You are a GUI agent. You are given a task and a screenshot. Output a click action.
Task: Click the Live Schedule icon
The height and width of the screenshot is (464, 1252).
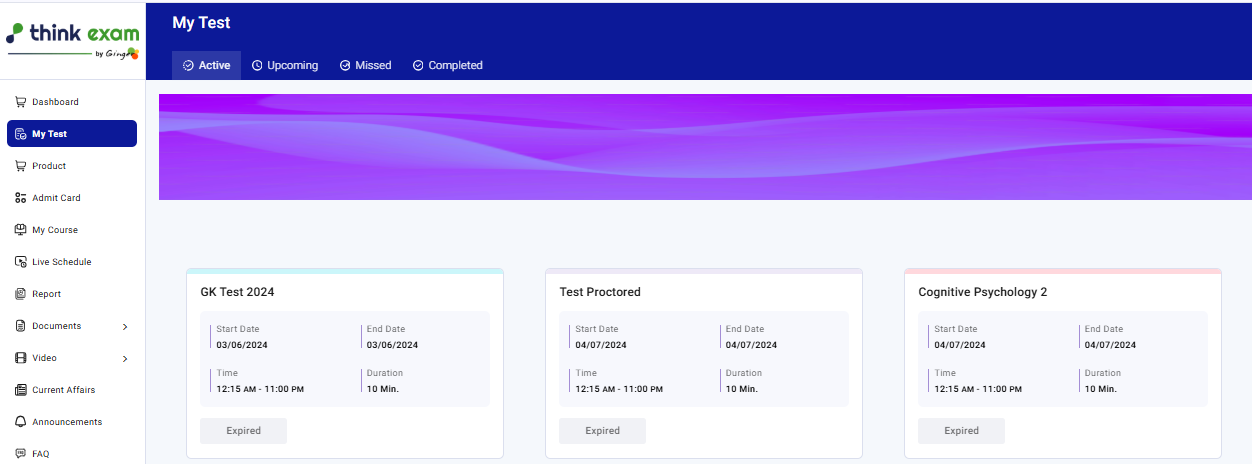coord(21,262)
